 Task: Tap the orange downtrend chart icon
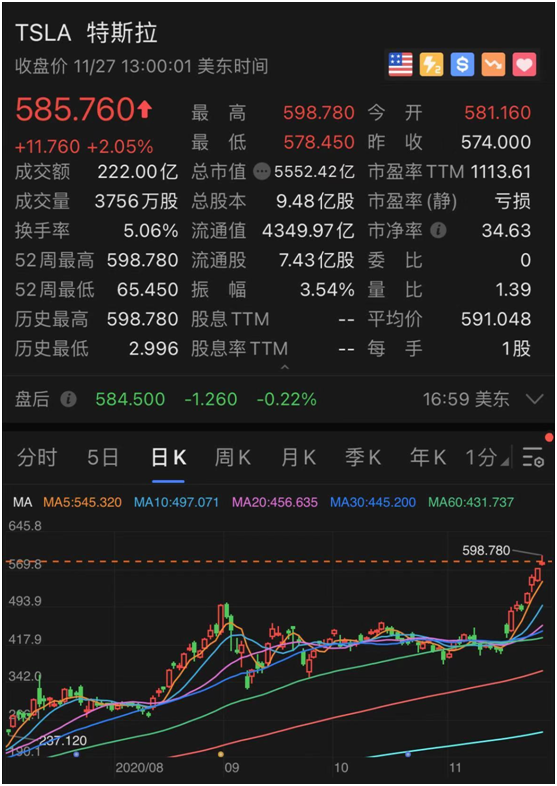point(493,65)
